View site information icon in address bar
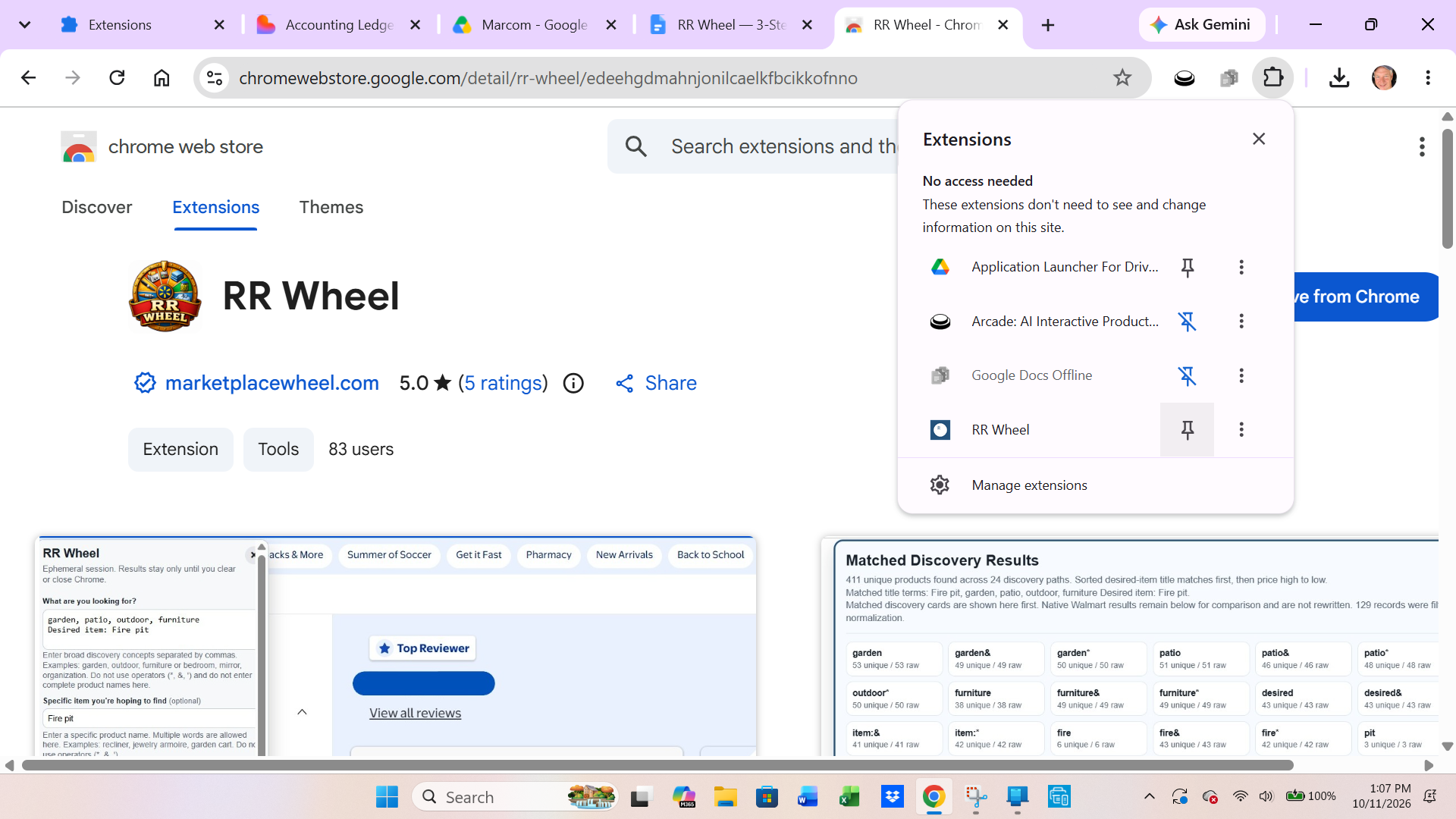This screenshot has height=819, width=1456. [x=215, y=78]
